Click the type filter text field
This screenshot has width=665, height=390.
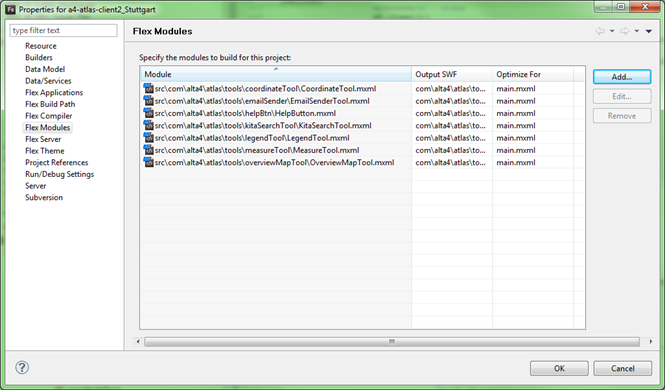click(64, 31)
